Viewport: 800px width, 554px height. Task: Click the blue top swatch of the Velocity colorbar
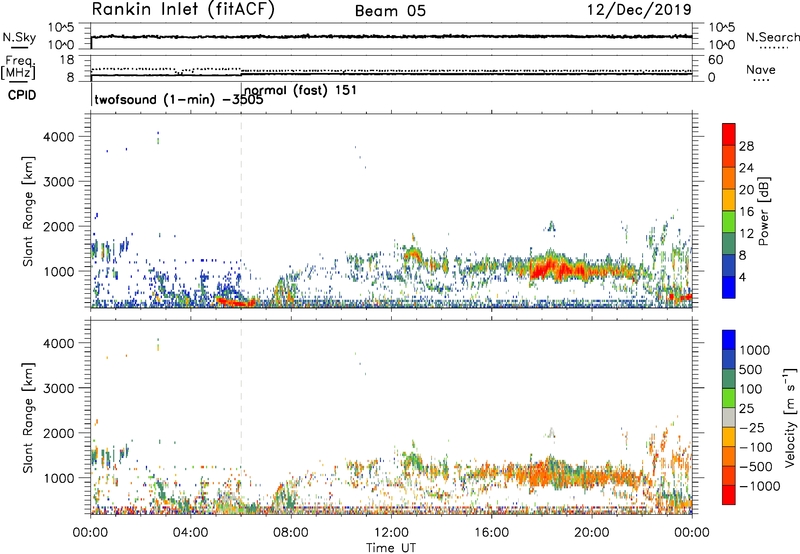point(729,340)
